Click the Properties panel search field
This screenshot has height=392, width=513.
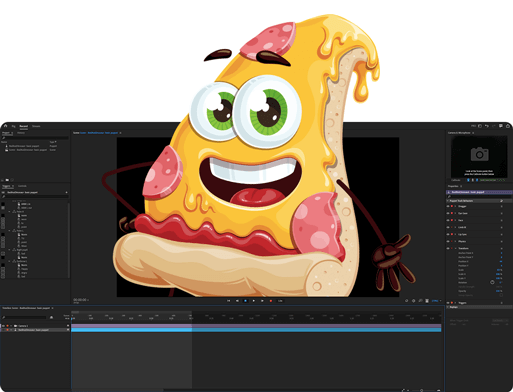(x=479, y=197)
